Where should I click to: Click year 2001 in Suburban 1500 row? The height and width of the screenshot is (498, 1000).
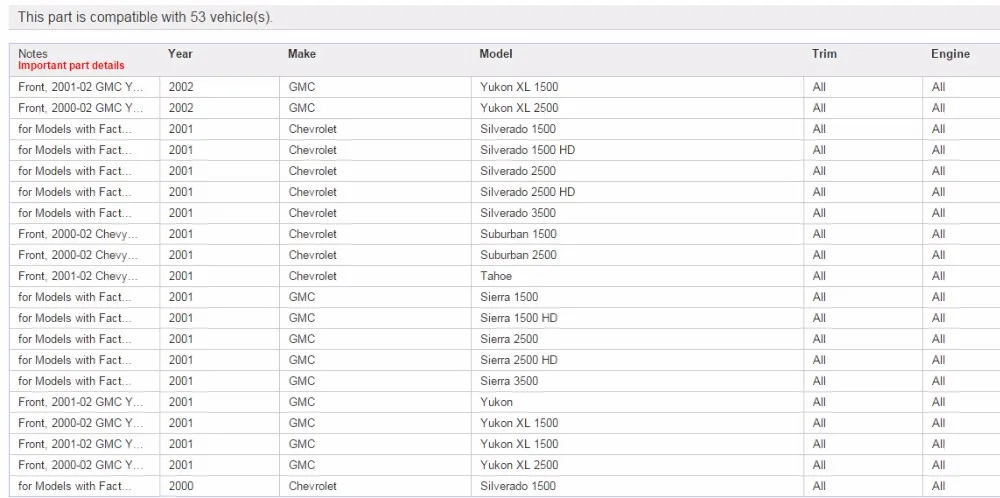click(180, 234)
